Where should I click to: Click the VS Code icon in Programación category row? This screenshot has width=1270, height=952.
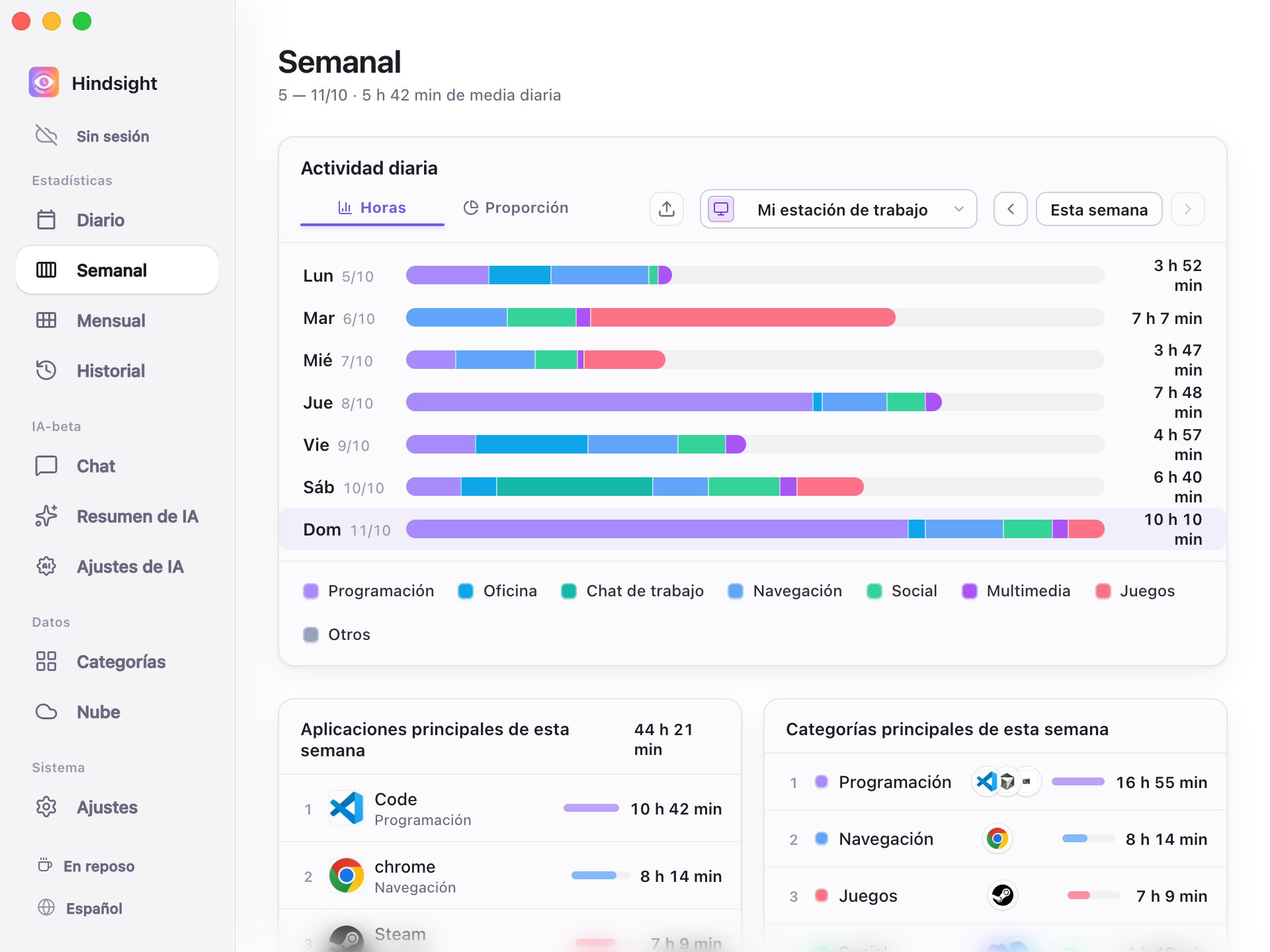click(986, 782)
